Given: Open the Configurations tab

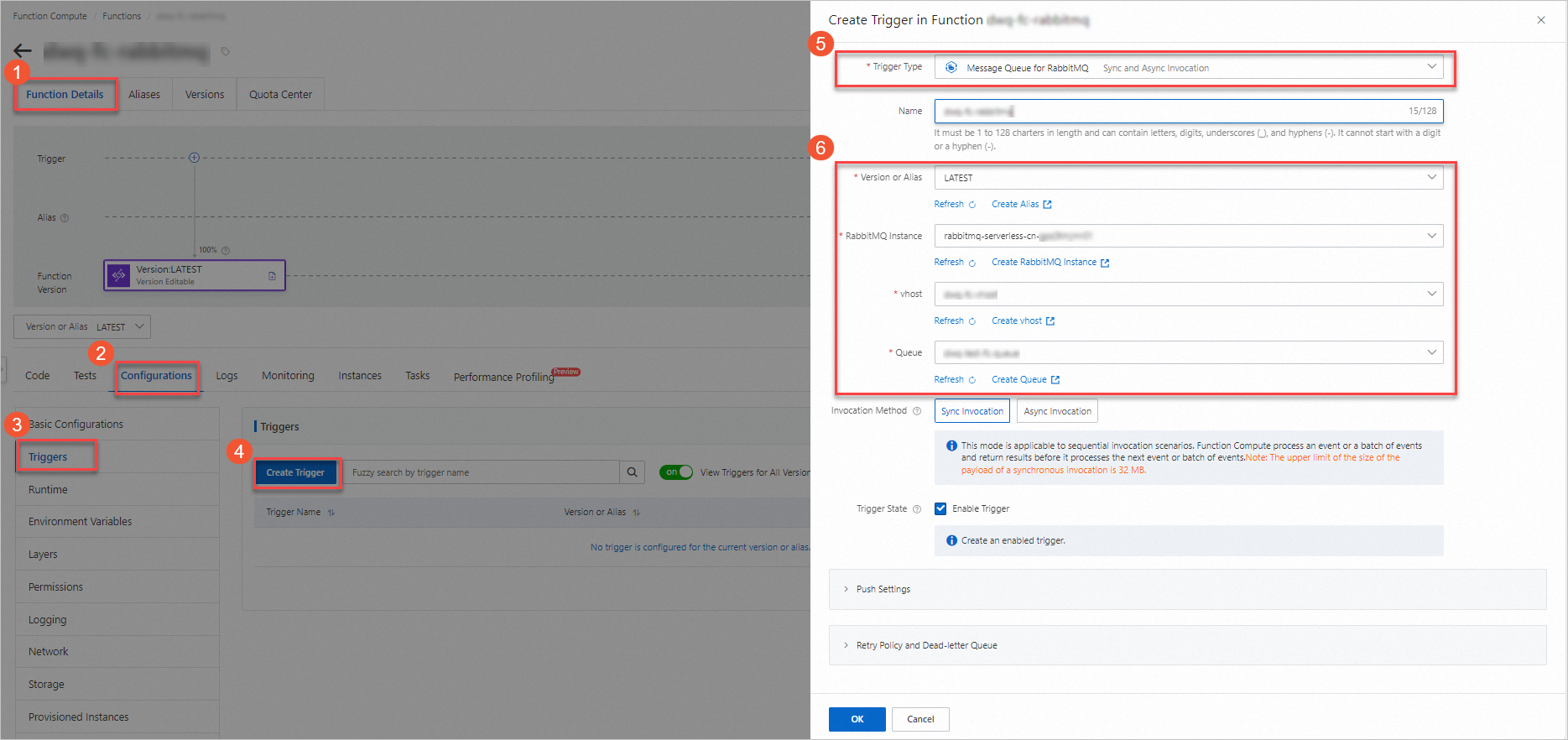Looking at the screenshot, I should point(156,376).
